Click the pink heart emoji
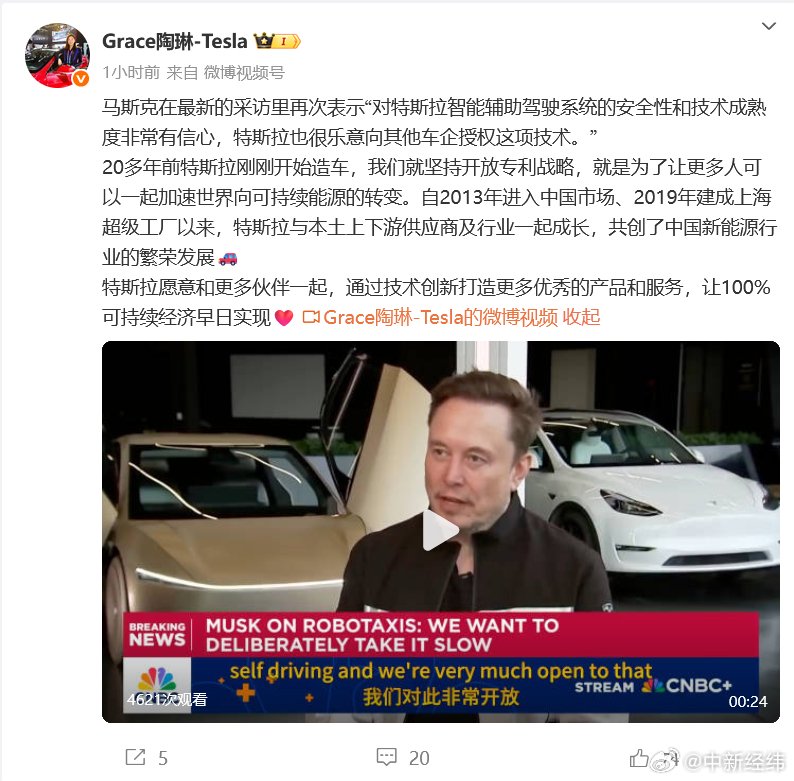Image resolution: width=794 pixels, height=781 pixels. click(x=284, y=318)
